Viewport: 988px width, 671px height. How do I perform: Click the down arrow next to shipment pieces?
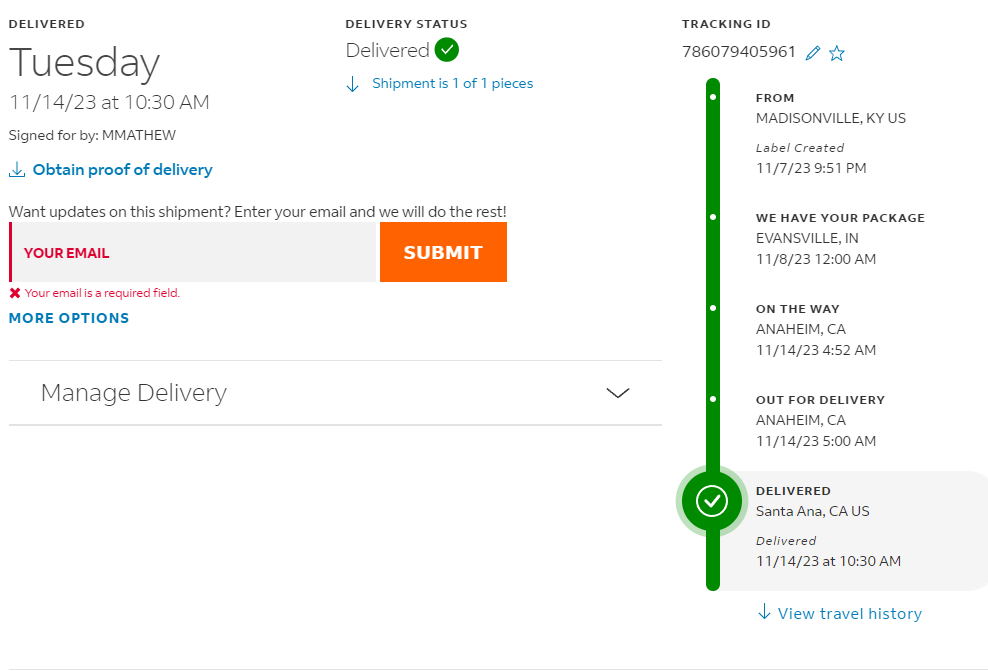coord(353,84)
